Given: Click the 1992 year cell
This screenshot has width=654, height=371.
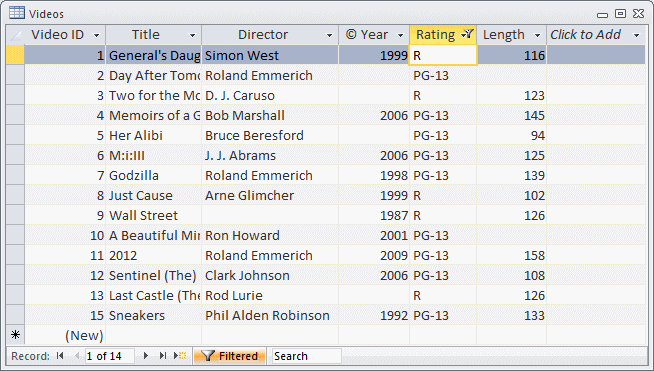Looking at the screenshot, I should pos(374,316).
